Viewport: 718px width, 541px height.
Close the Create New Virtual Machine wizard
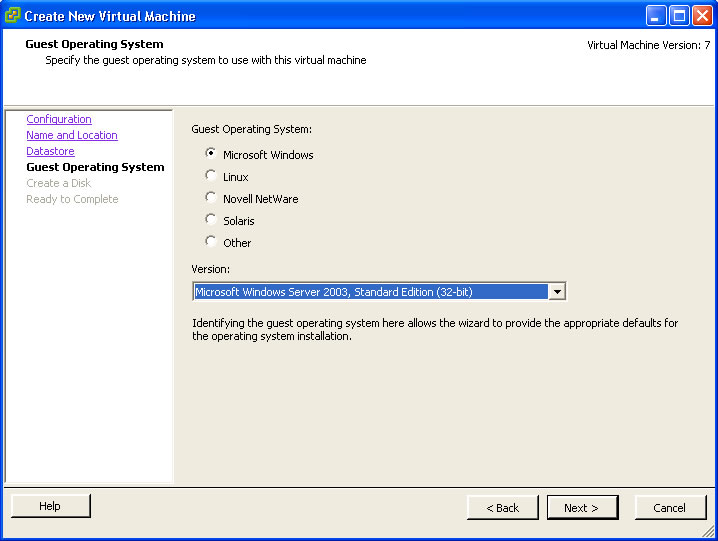(x=702, y=16)
